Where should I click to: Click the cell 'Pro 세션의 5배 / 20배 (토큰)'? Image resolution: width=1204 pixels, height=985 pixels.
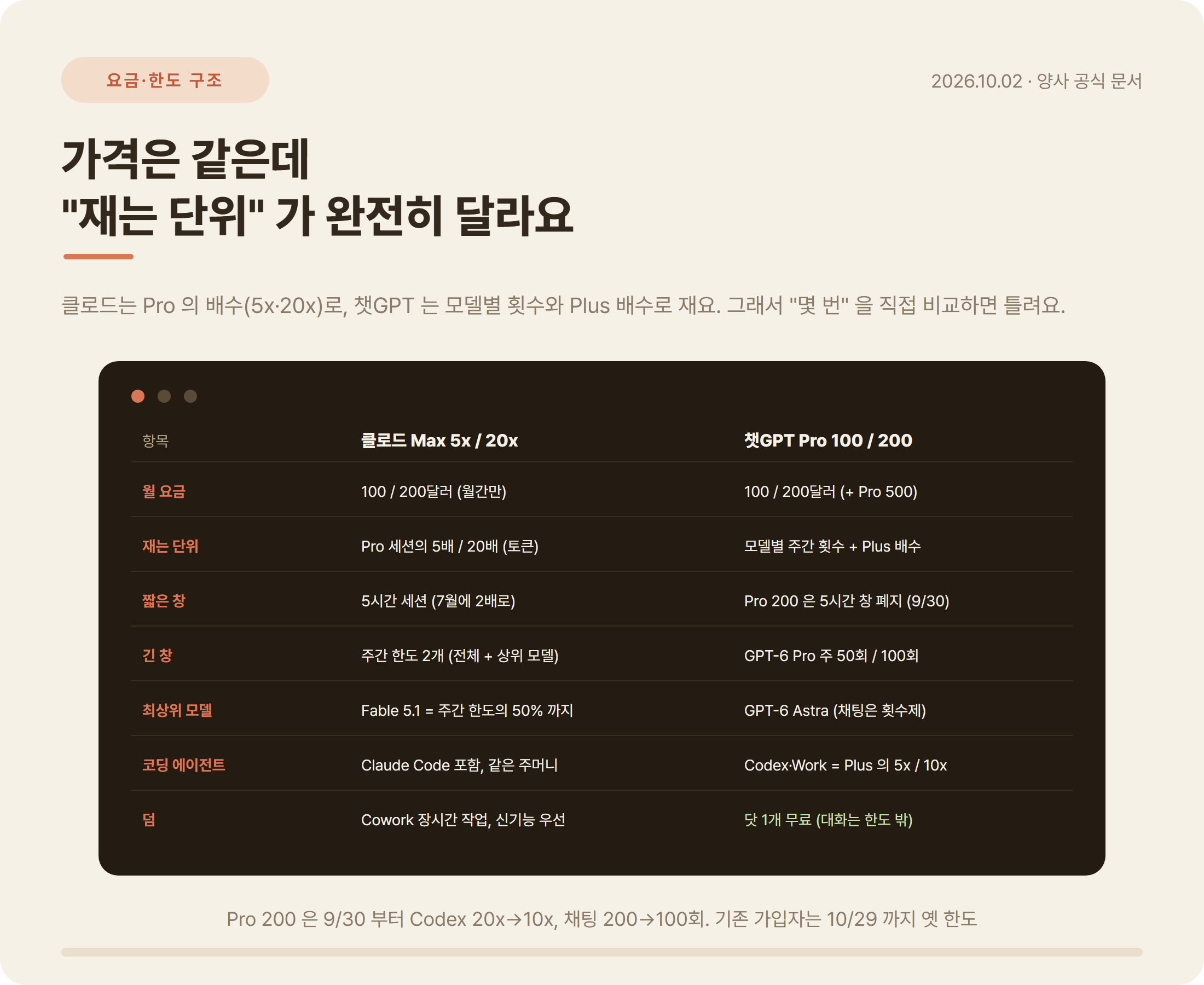(x=449, y=546)
